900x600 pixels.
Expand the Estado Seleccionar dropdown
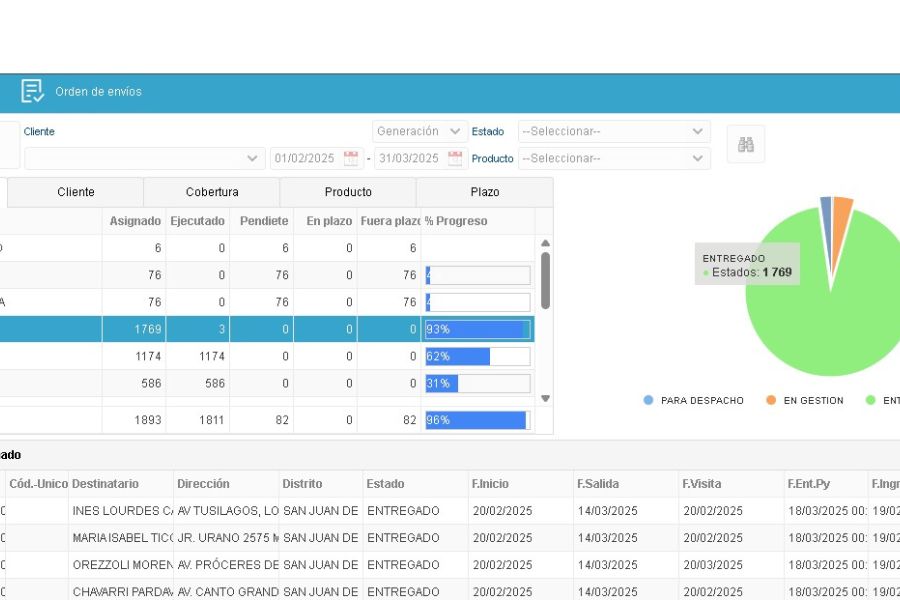pyautogui.click(x=614, y=131)
